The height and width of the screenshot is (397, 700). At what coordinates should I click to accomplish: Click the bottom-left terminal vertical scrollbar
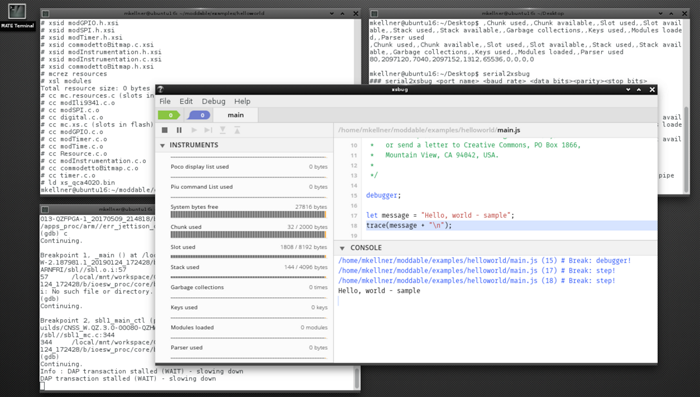357,378
